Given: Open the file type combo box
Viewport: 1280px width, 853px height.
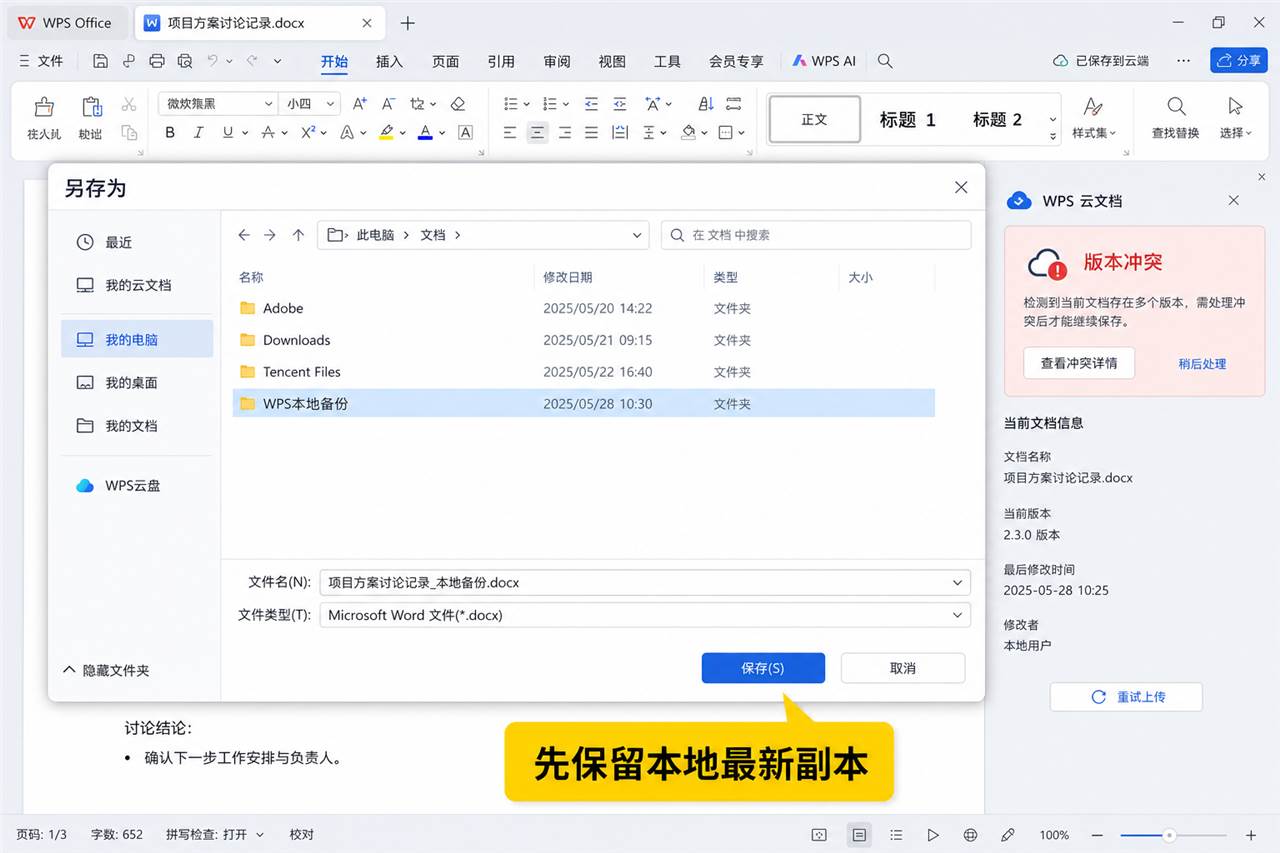Looking at the screenshot, I should coord(645,615).
